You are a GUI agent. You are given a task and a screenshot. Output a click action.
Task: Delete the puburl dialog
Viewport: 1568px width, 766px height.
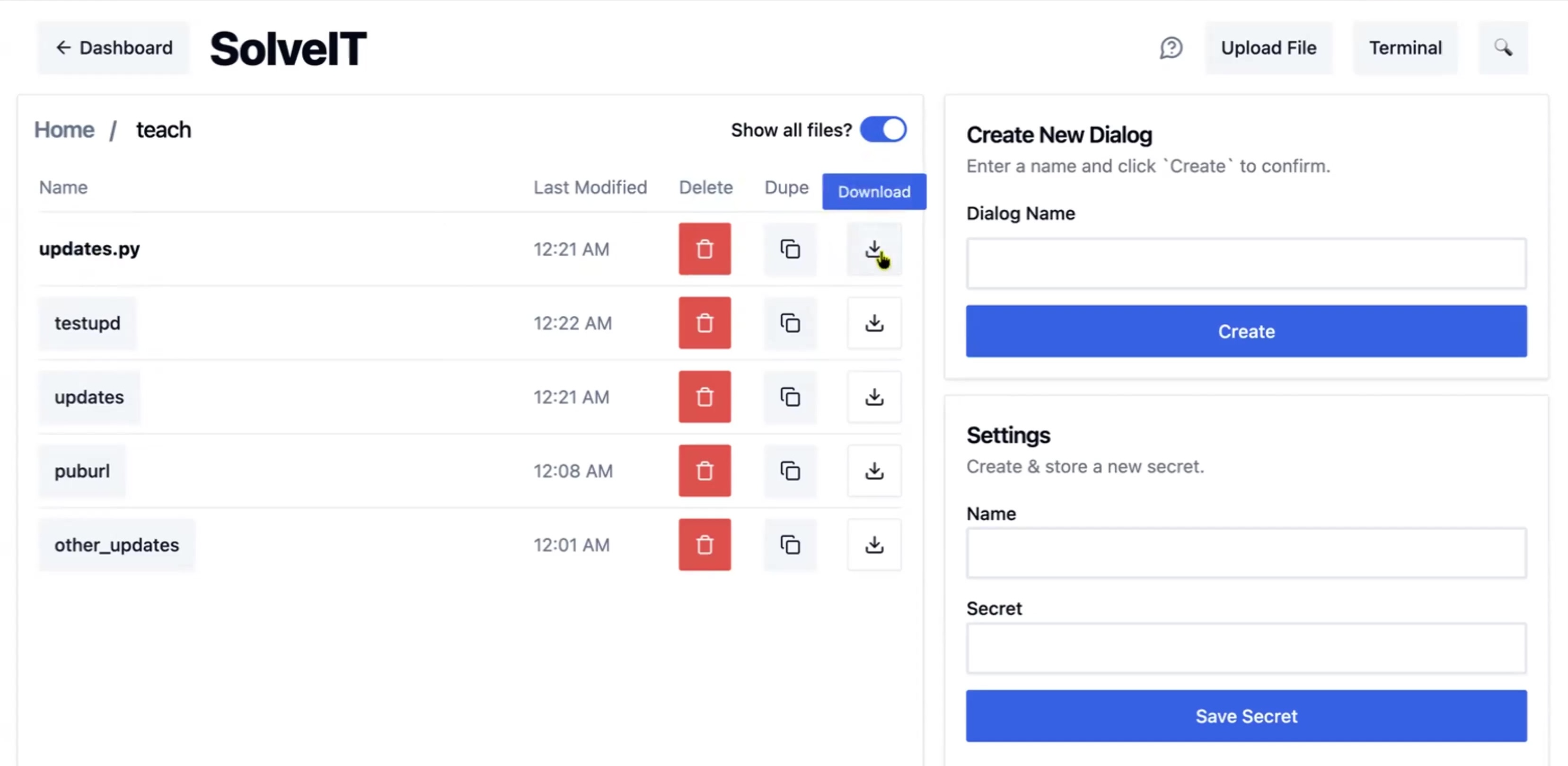(x=704, y=471)
